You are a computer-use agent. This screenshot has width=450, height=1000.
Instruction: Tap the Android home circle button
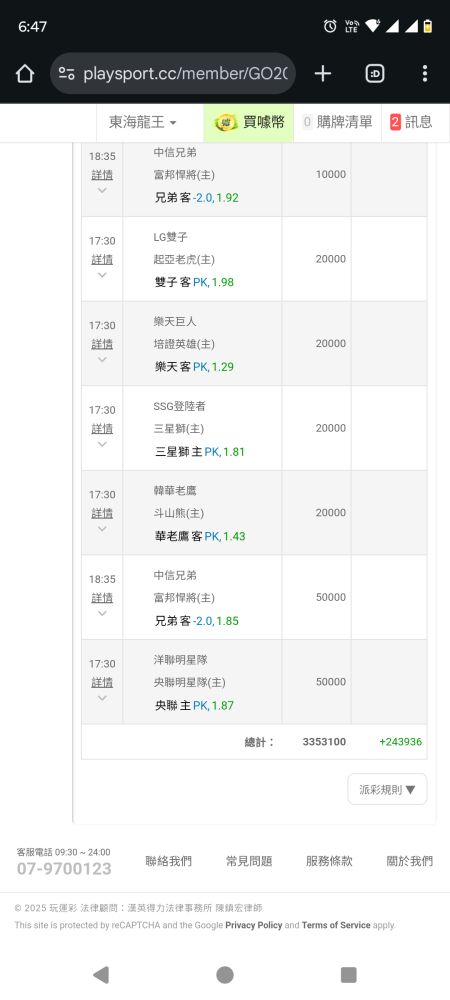(225, 974)
